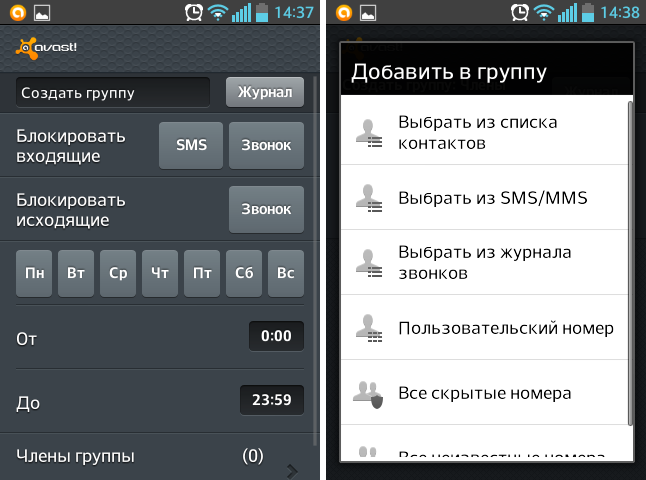
Task: Toggle outgoing call blocking 'Звонок' button
Action: pyautogui.click(x=266, y=210)
